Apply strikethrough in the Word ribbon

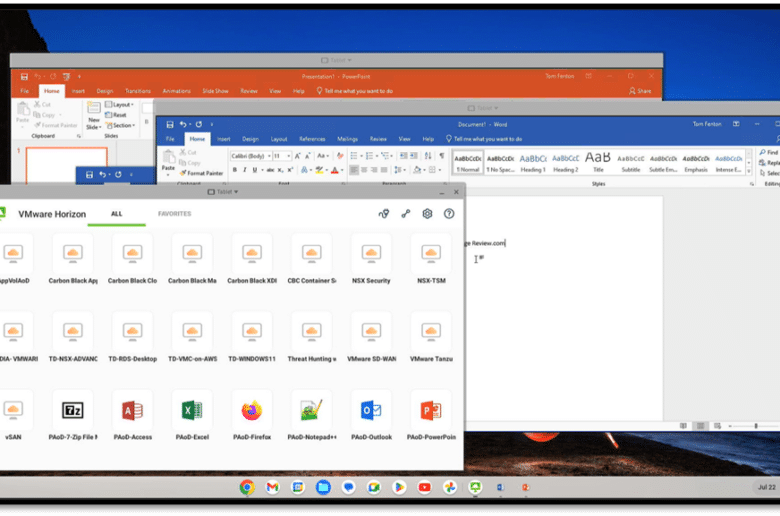(270, 170)
